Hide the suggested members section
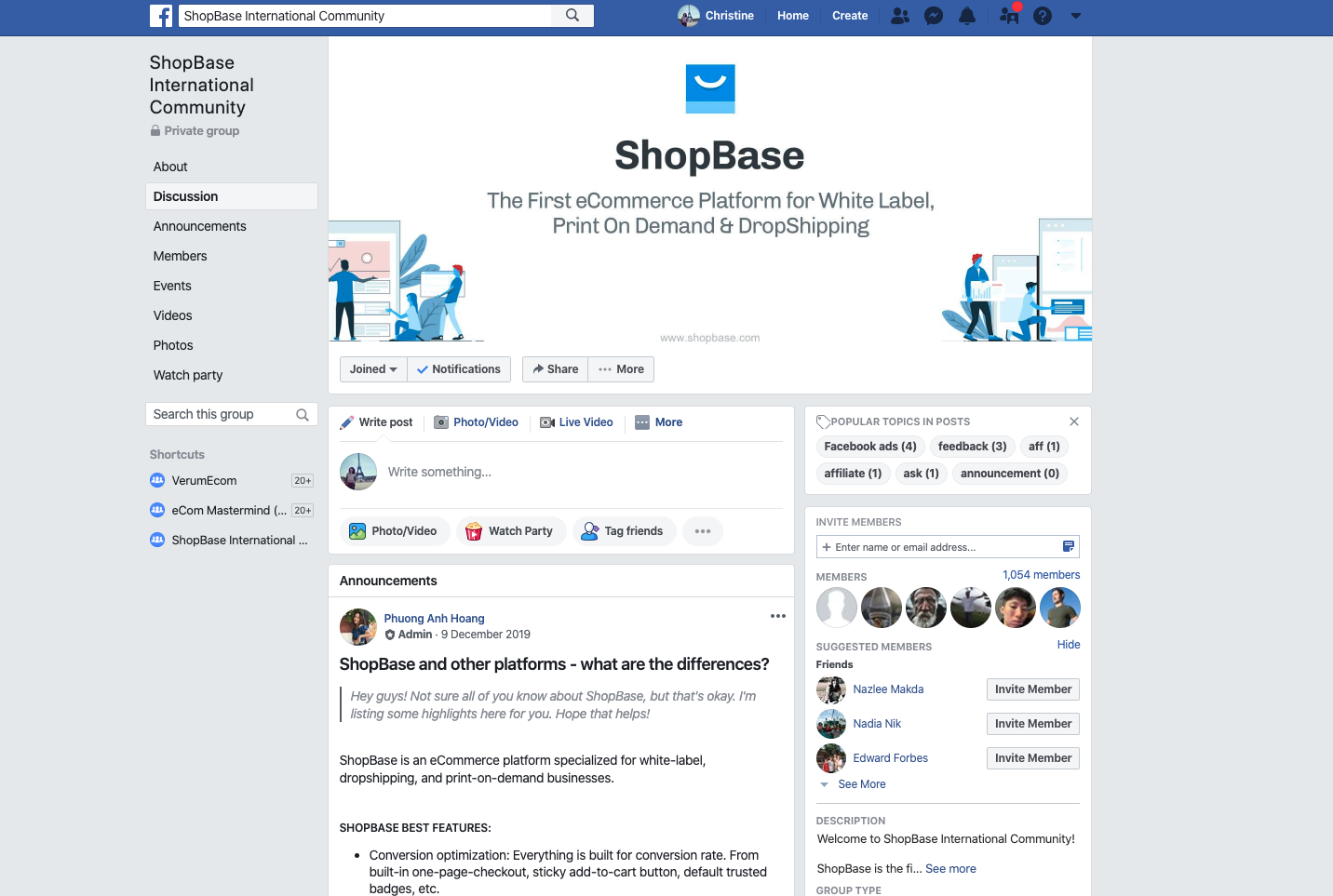This screenshot has height=896, width=1333. tap(1068, 645)
